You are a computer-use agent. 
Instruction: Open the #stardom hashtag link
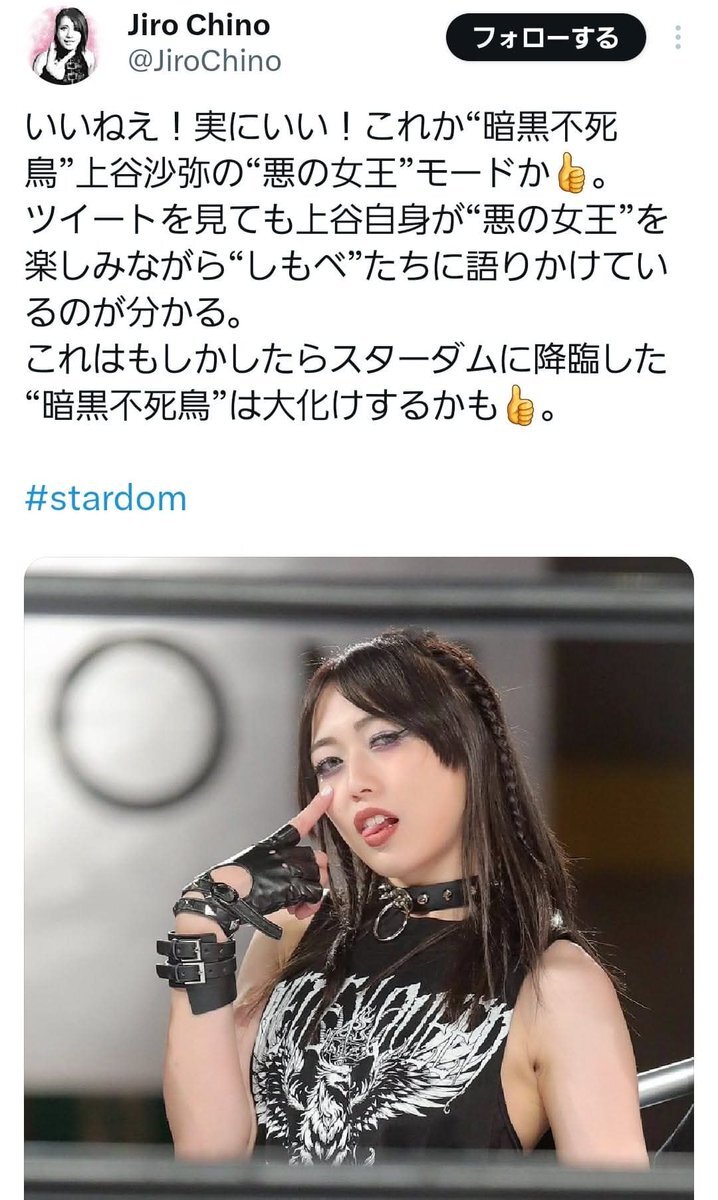click(106, 498)
